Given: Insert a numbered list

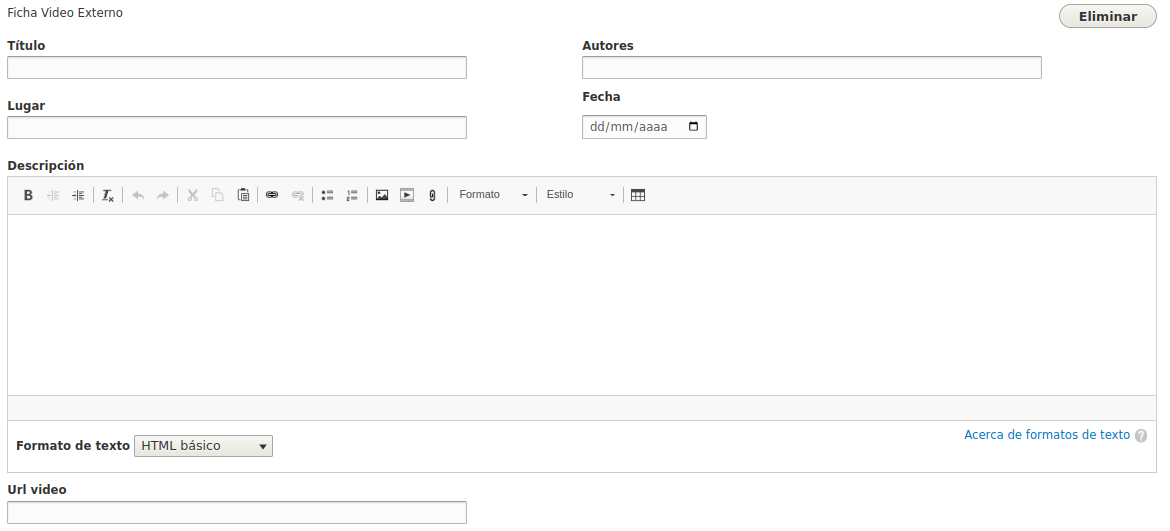Looking at the screenshot, I should click(352, 195).
